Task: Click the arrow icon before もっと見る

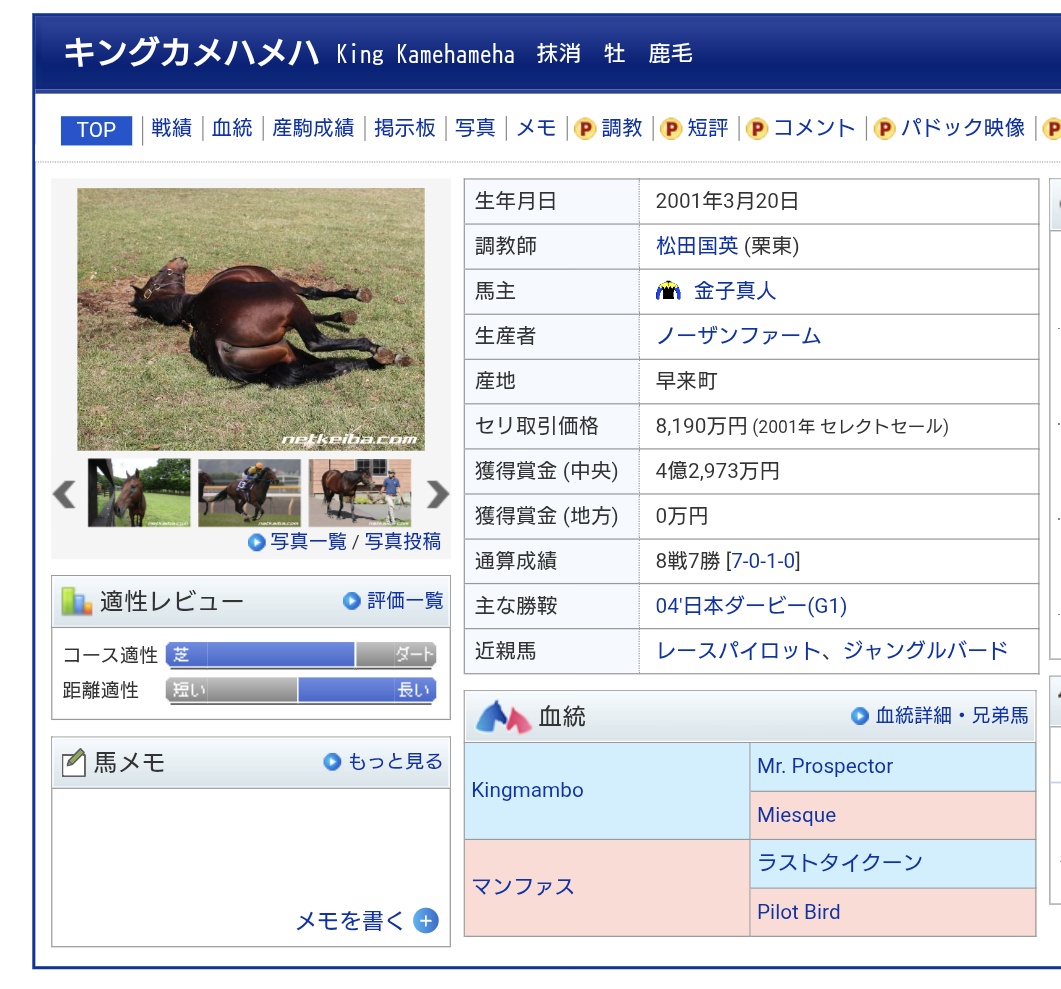Action: click(332, 762)
